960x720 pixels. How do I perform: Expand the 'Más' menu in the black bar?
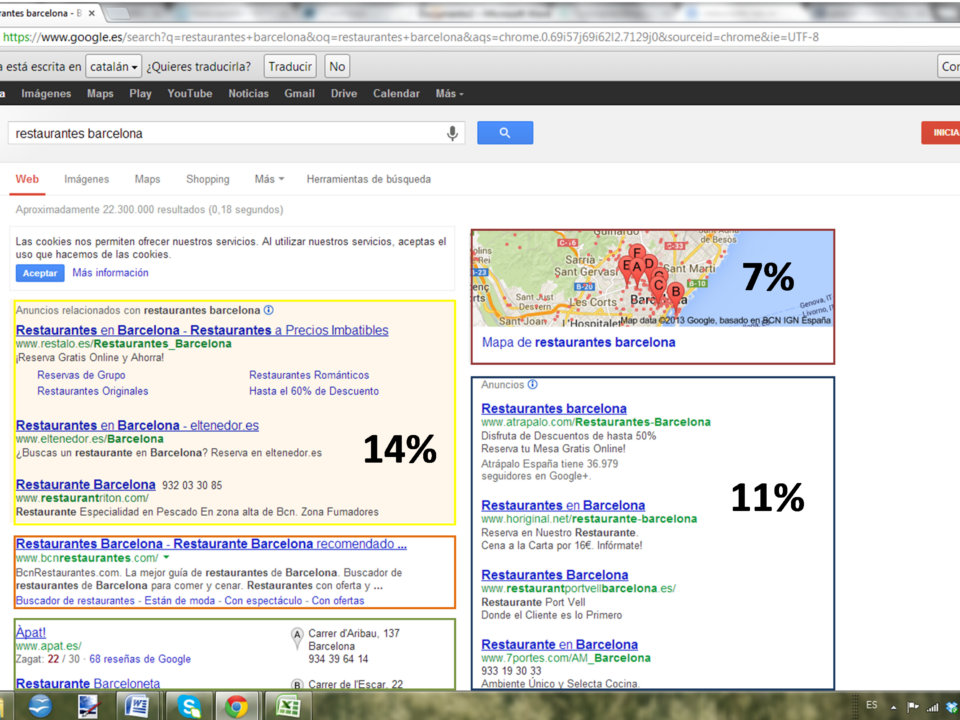point(449,94)
